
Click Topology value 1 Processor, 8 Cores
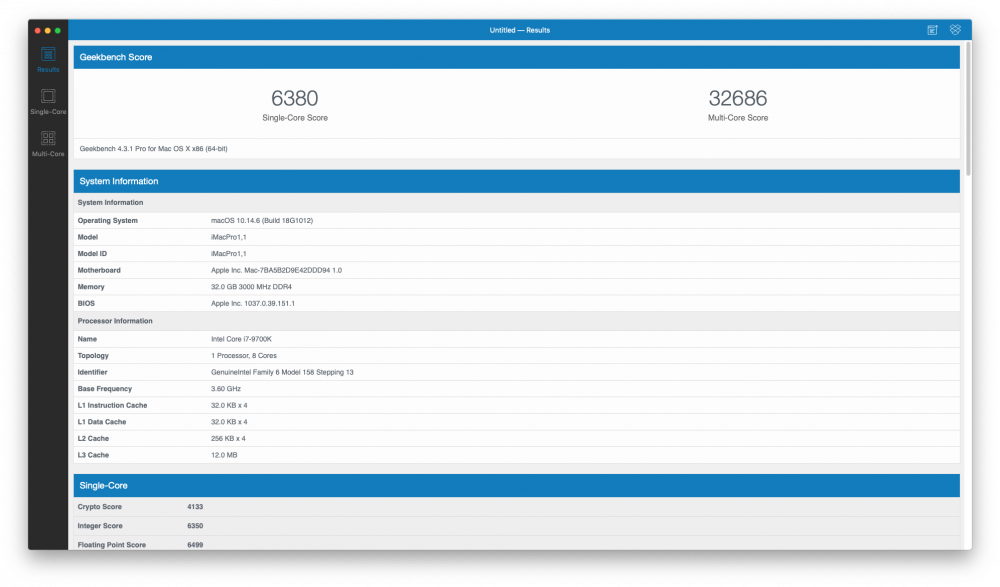coord(244,356)
